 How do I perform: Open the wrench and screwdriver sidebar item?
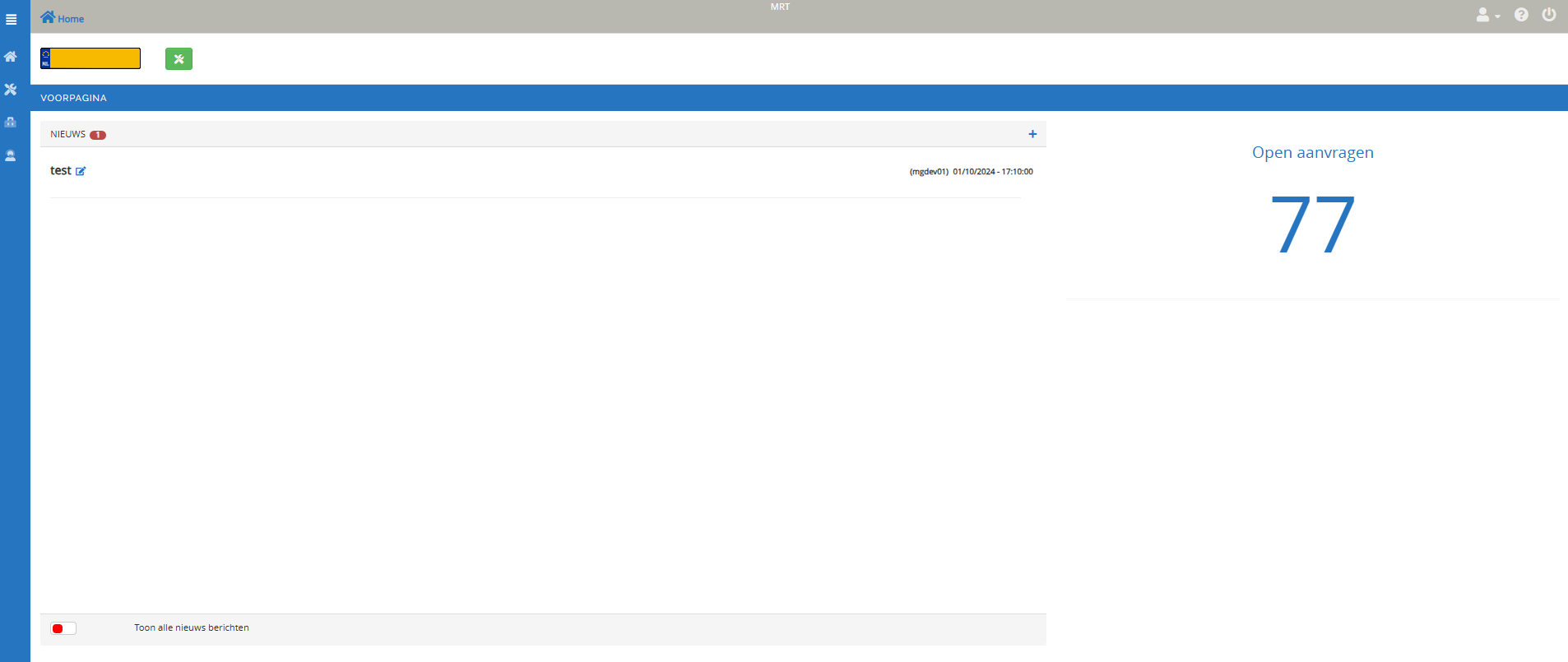(11, 90)
